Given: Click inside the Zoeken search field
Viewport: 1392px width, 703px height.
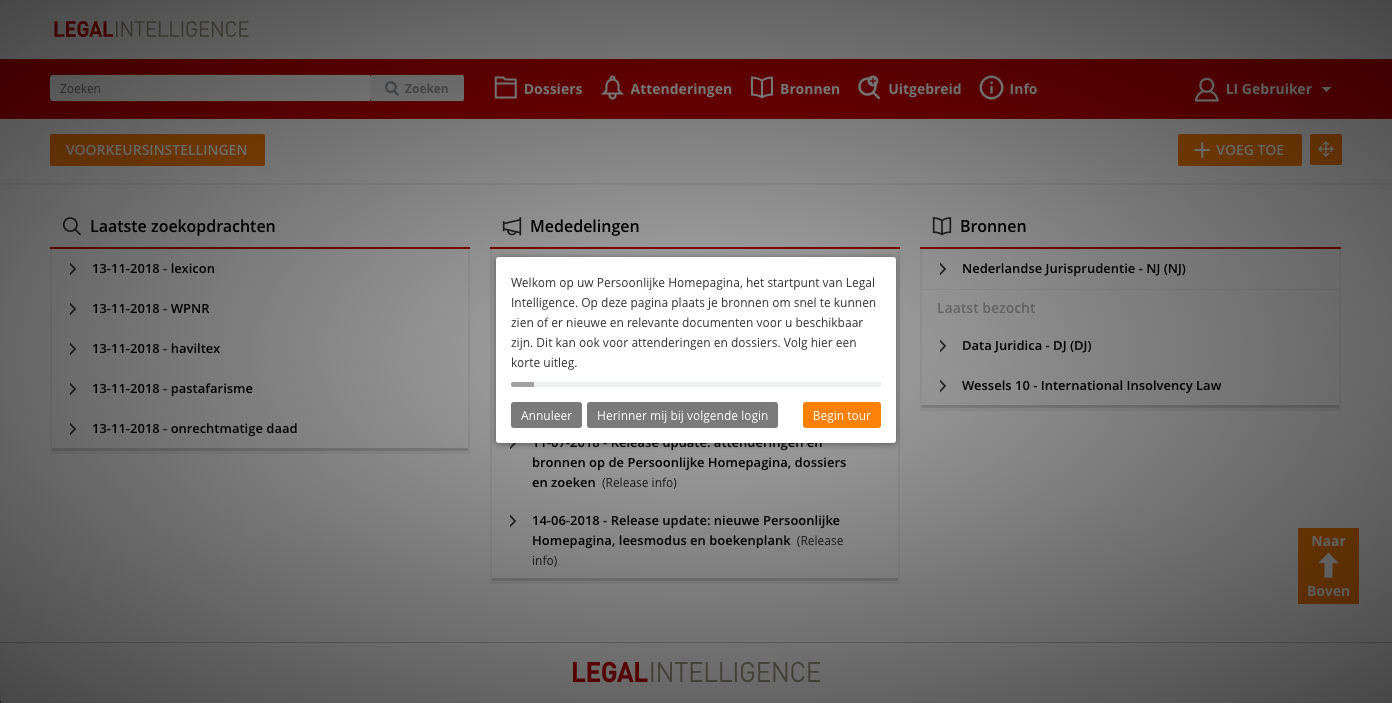Looking at the screenshot, I should [x=210, y=88].
